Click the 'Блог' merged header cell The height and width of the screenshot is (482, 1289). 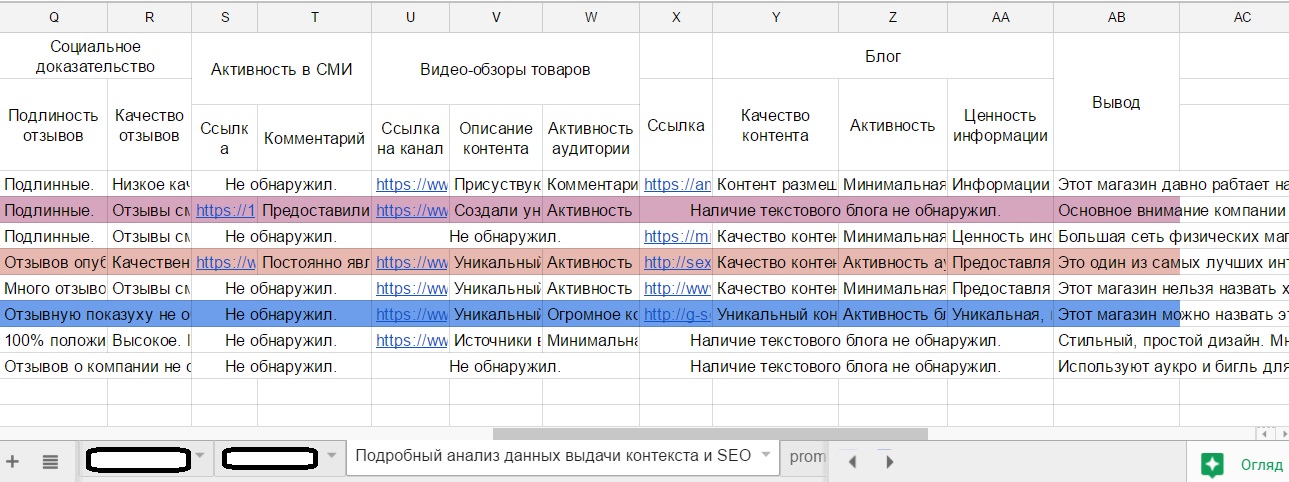[882, 56]
